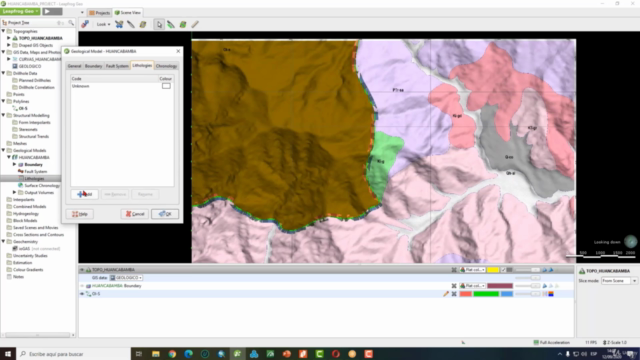Click the stacked color icon on OI-S row
Viewport: 640px width, 360px height.
click(551, 294)
